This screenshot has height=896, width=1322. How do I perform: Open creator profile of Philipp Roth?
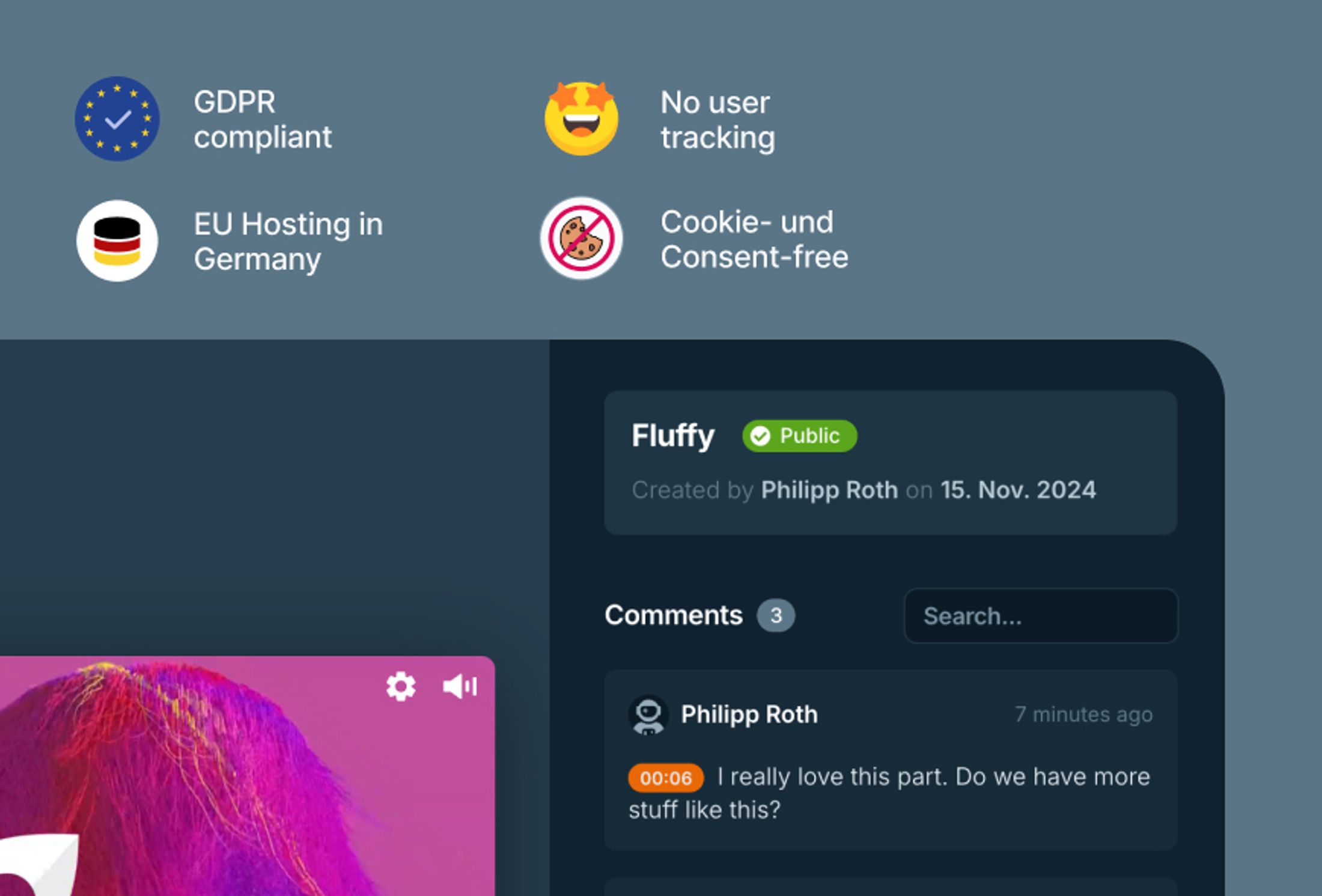click(829, 490)
